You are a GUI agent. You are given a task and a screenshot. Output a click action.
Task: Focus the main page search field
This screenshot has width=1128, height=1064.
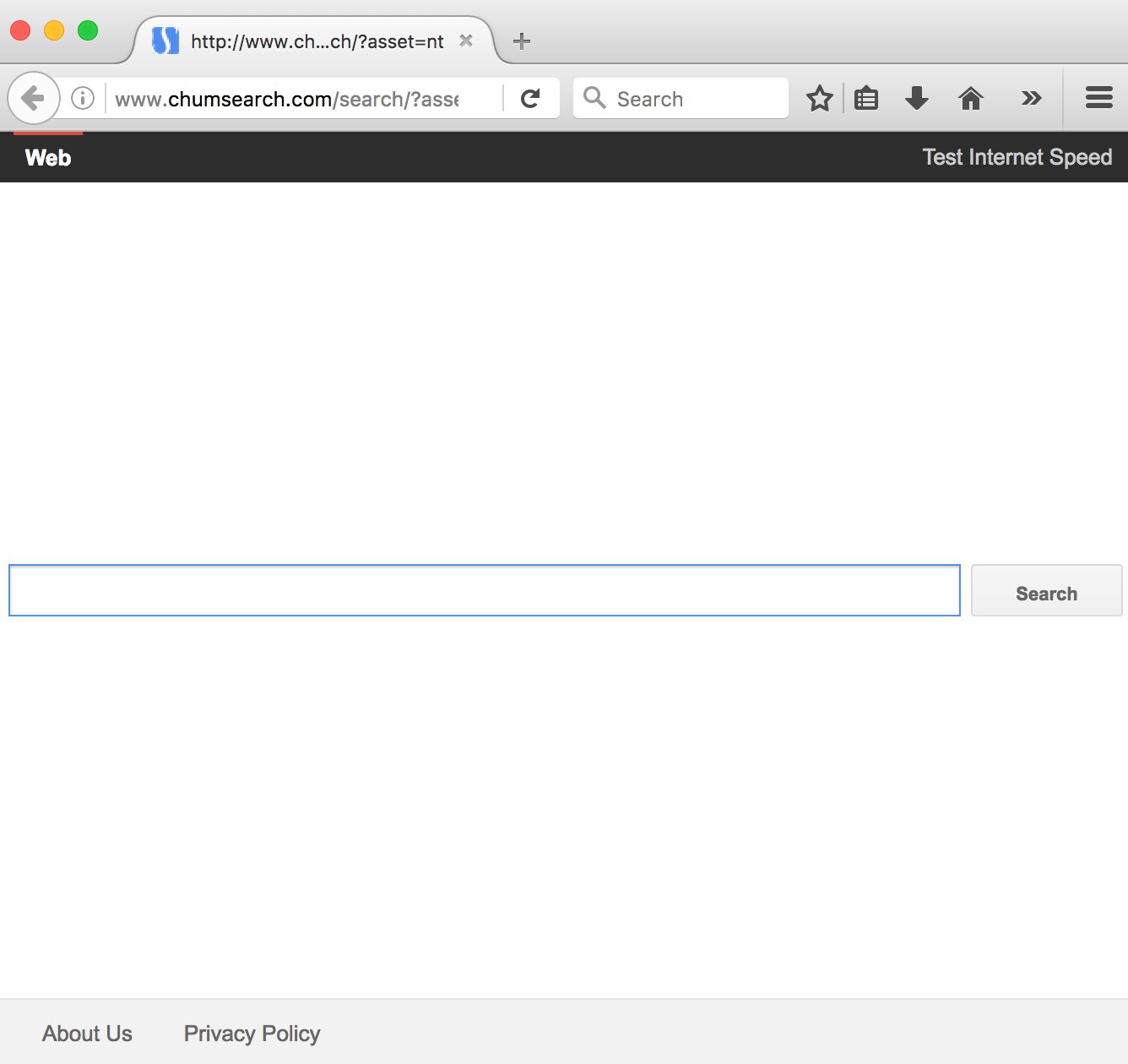point(484,590)
